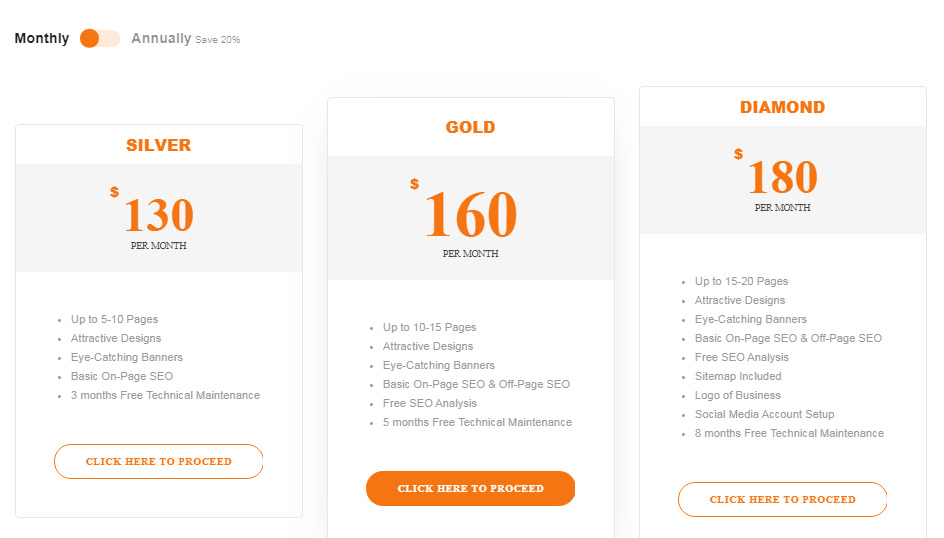Image resolution: width=944 pixels, height=538 pixels.
Task: Click the dollar sign beside 180
Action: [738, 154]
